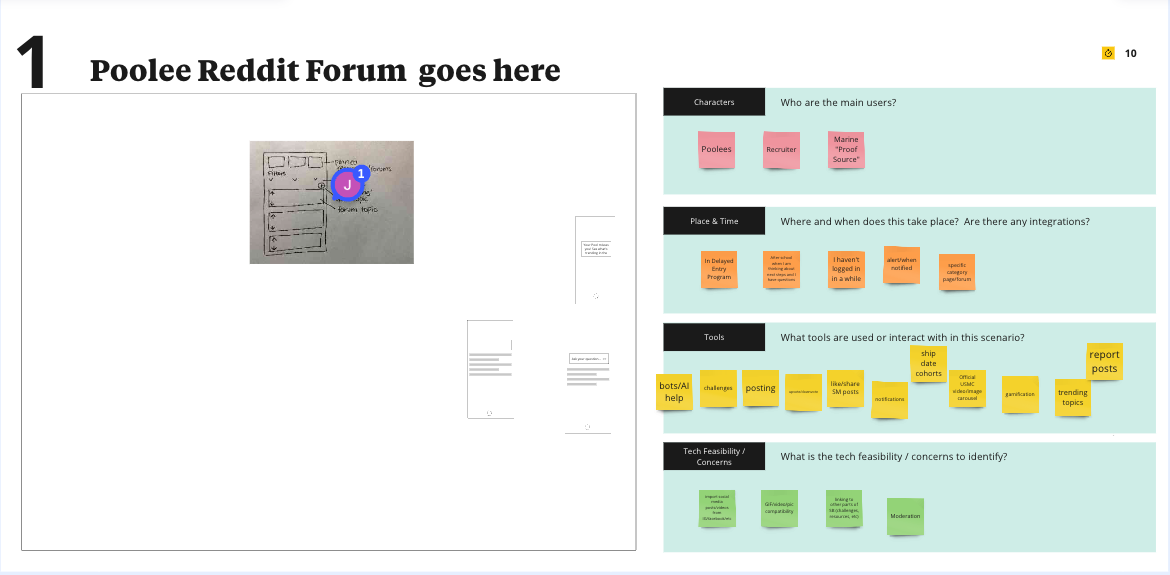Select the "GIF/video/pic compatibility" green note
The image size is (1170, 575).
coord(779,509)
